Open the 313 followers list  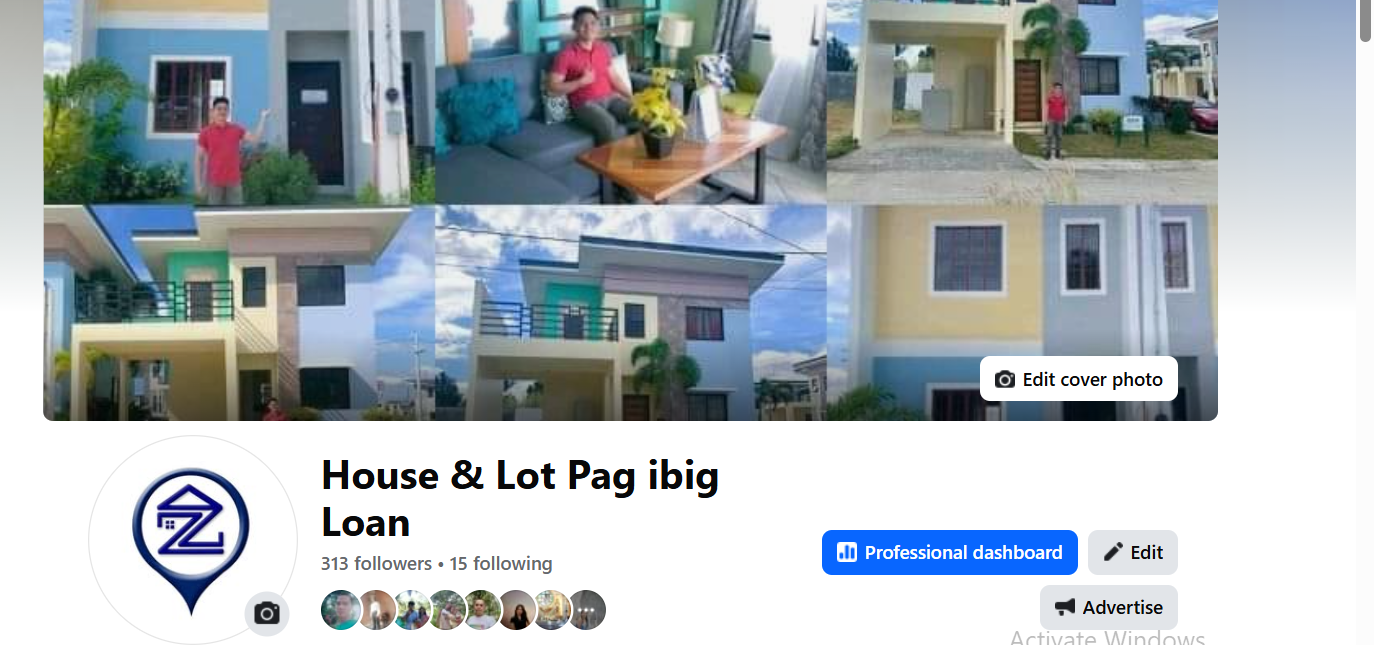(x=376, y=564)
